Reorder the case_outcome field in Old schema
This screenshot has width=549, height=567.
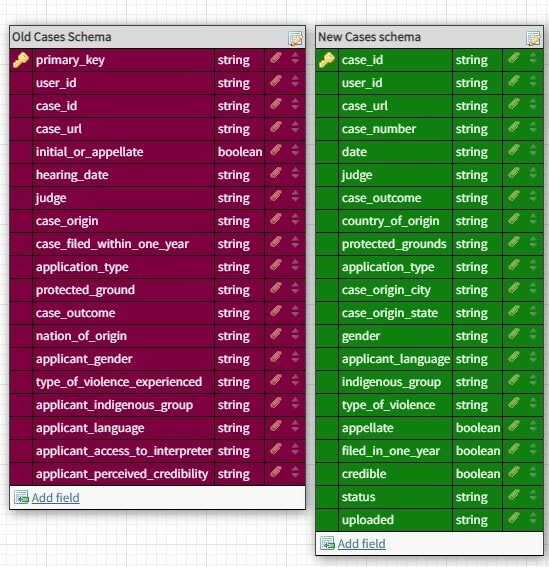click(x=295, y=311)
